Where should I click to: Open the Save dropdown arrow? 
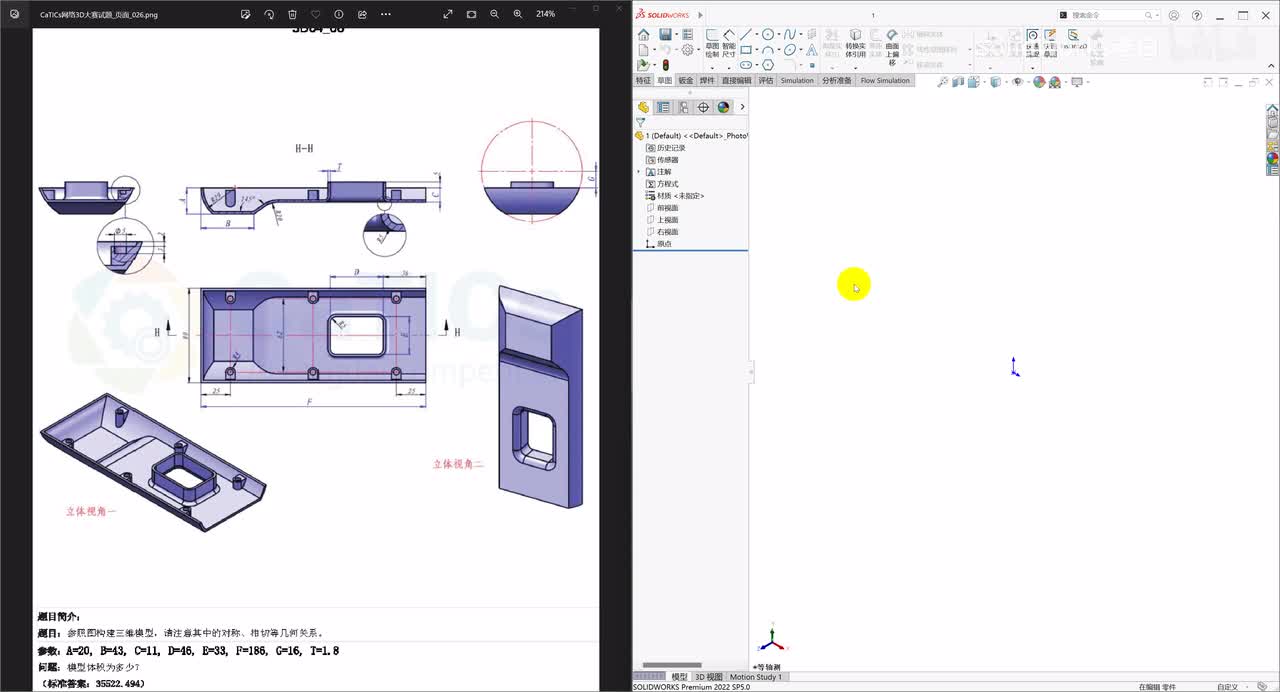point(677,34)
